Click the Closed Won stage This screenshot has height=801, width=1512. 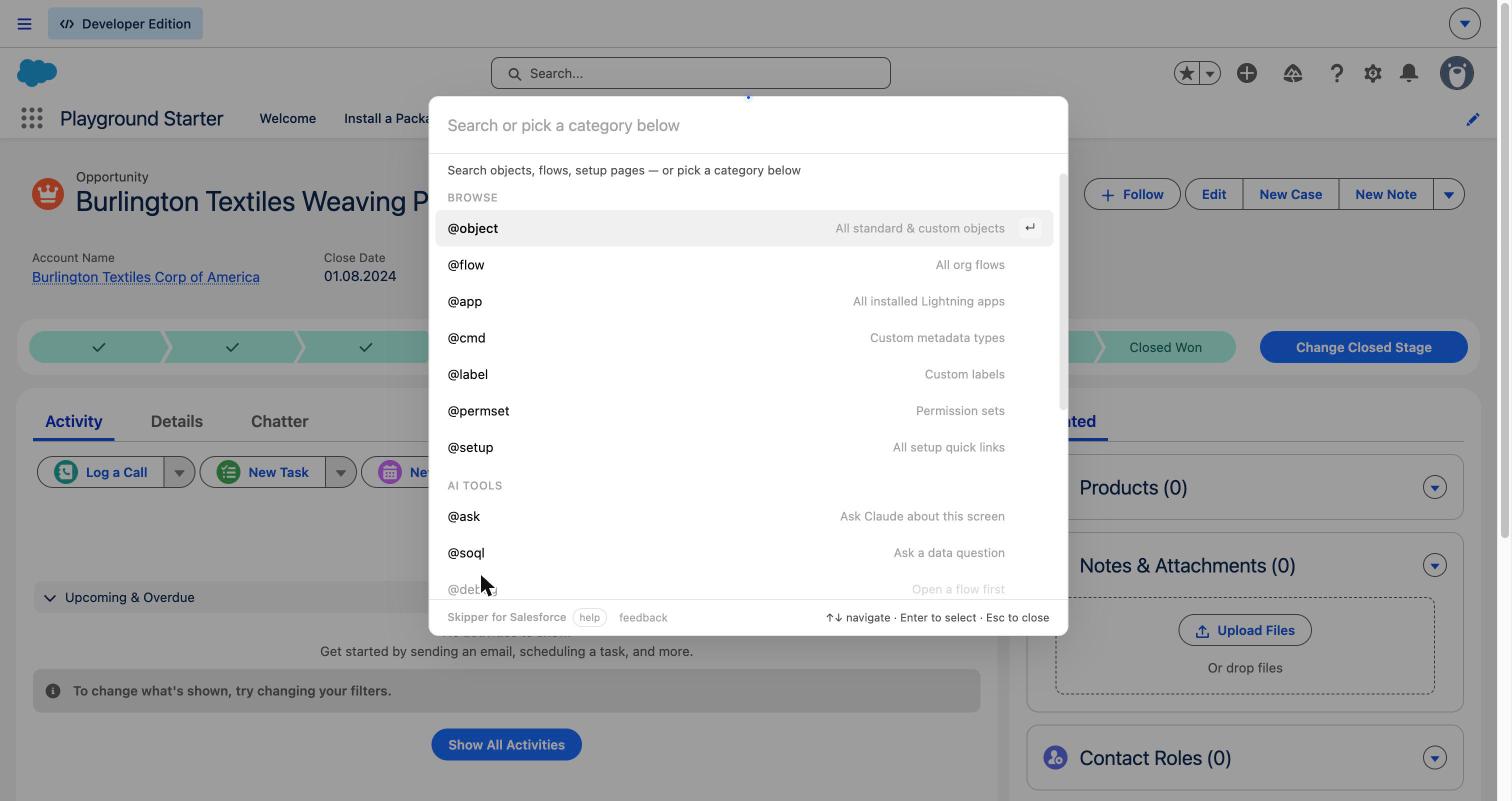point(1165,347)
